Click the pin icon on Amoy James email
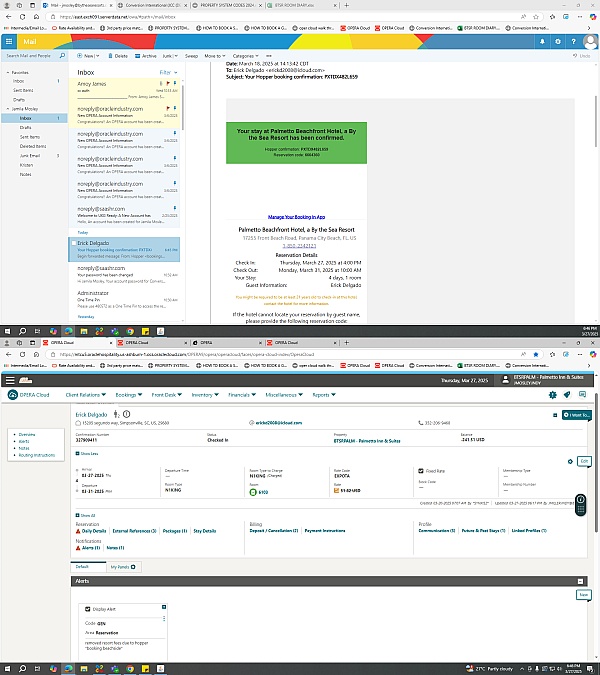The height and width of the screenshot is (675, 600). tap(175, 83)
